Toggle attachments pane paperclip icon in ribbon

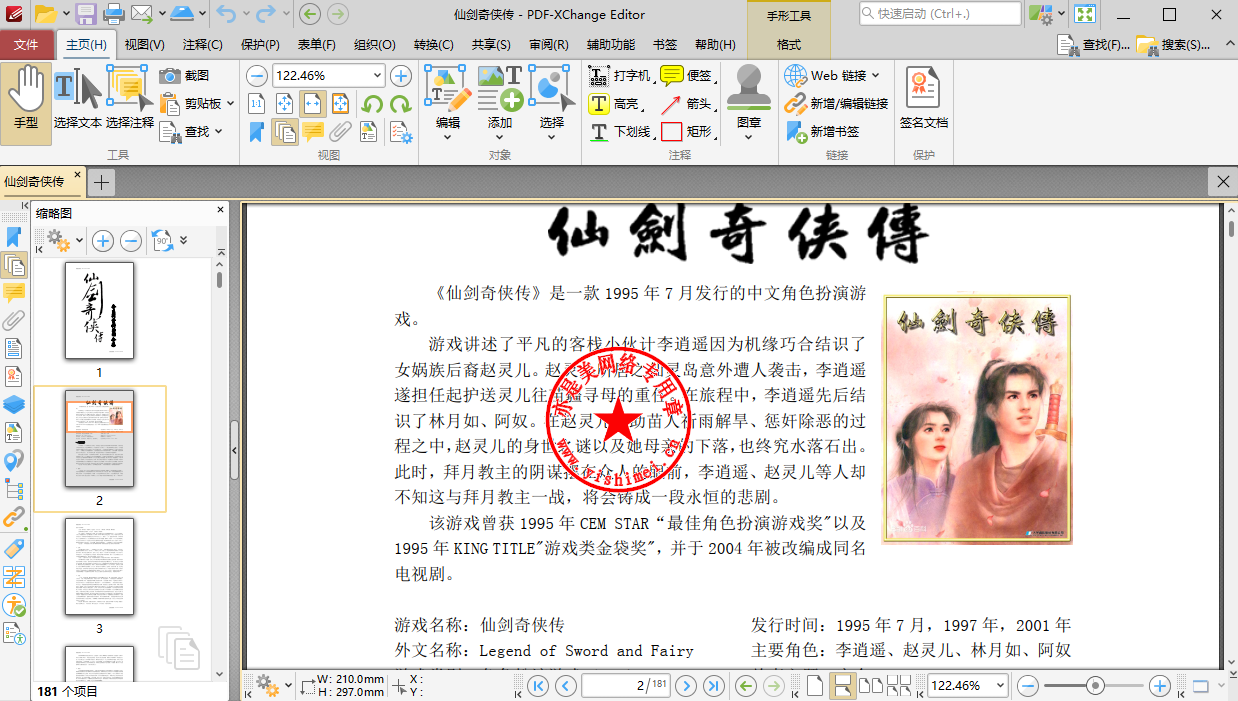[341, 131]
